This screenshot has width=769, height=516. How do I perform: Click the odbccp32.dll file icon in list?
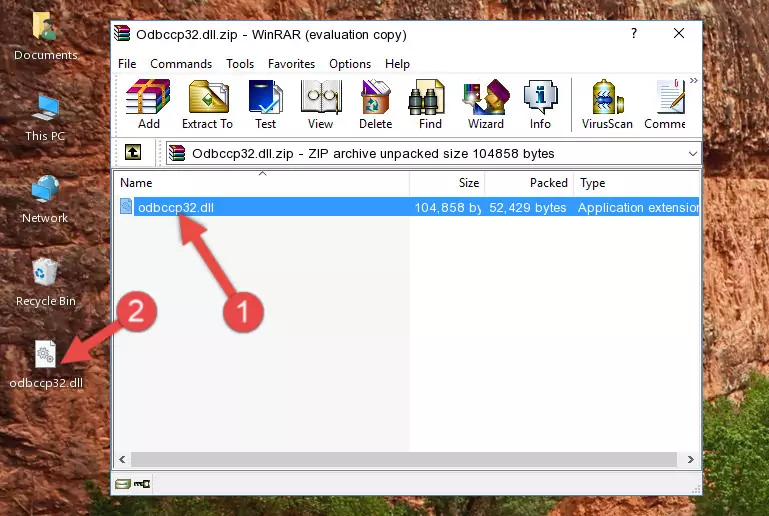point(126,206)
